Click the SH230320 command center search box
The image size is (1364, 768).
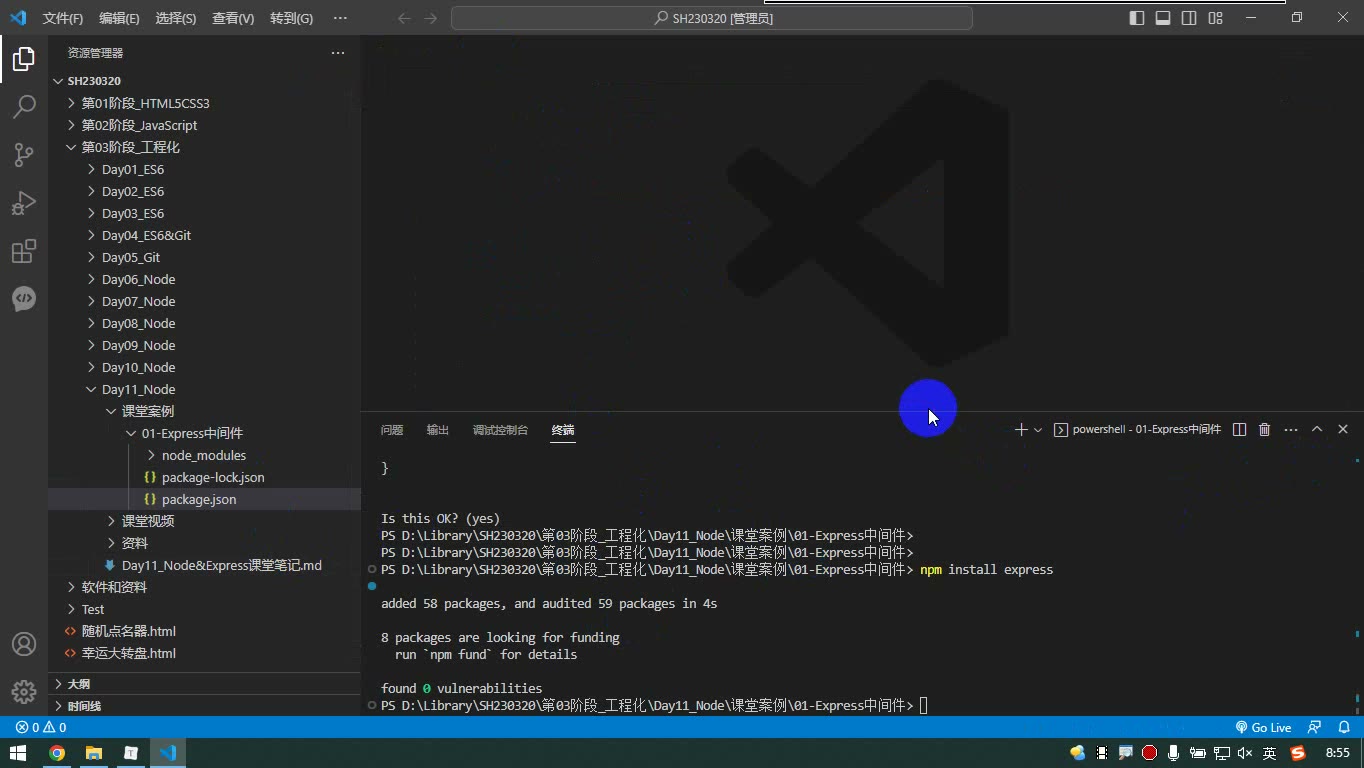tap(712, 18)
